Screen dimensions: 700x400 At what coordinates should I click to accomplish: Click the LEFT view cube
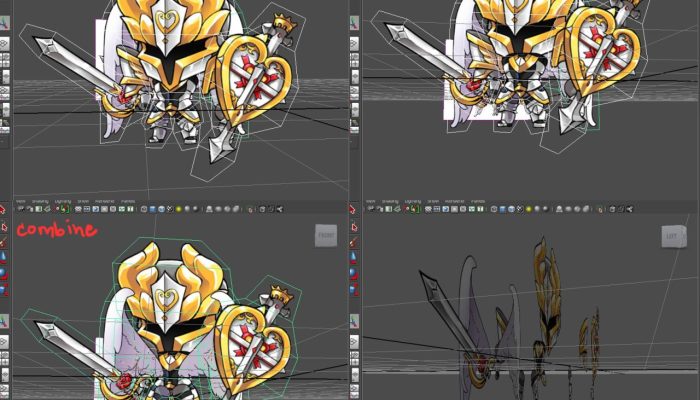674,236
